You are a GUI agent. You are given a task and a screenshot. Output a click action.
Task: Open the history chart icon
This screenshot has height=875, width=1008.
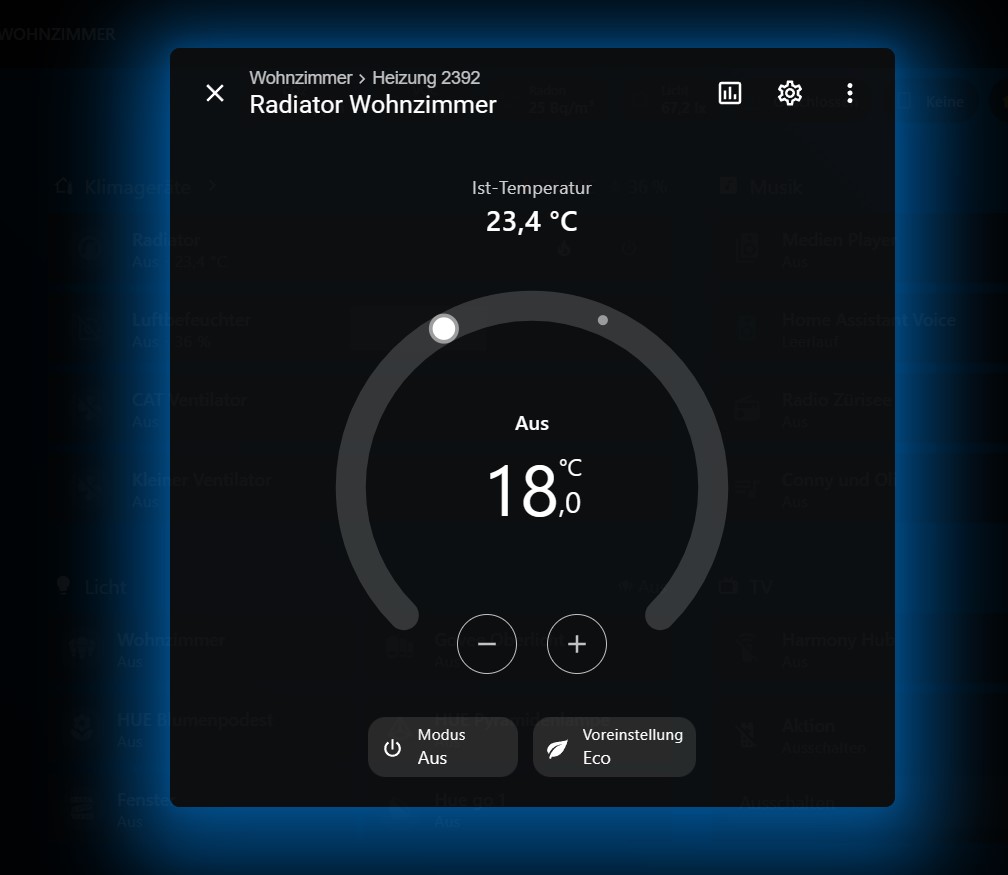730,93
